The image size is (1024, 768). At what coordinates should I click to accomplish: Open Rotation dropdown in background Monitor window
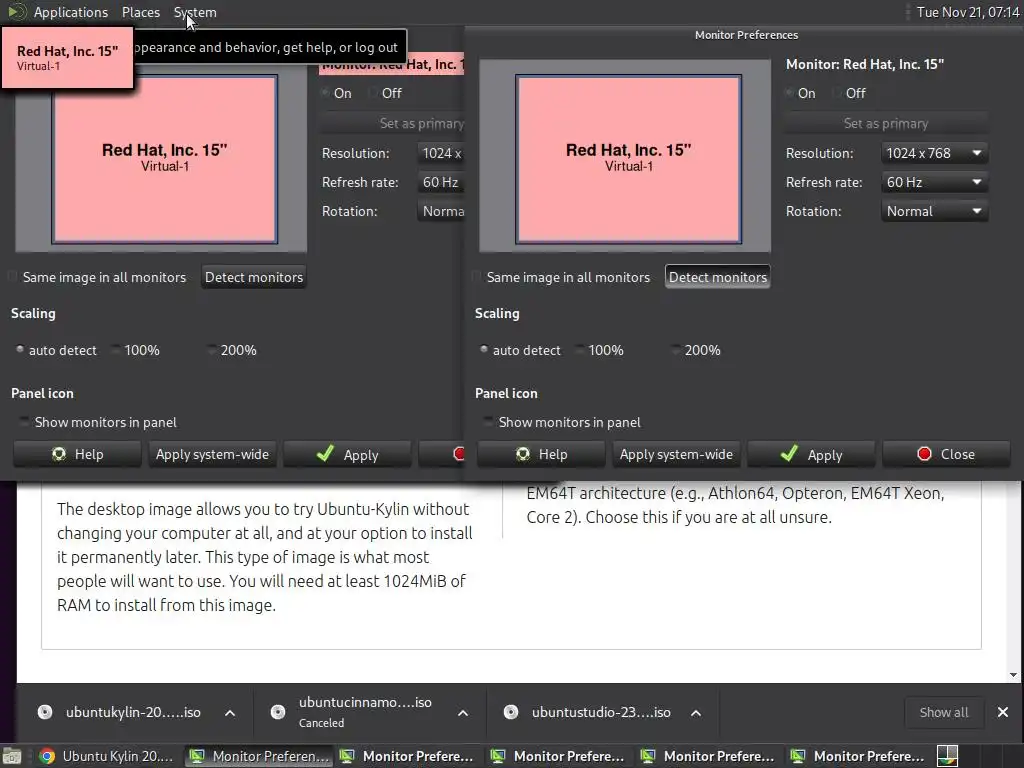pos(441,211)
